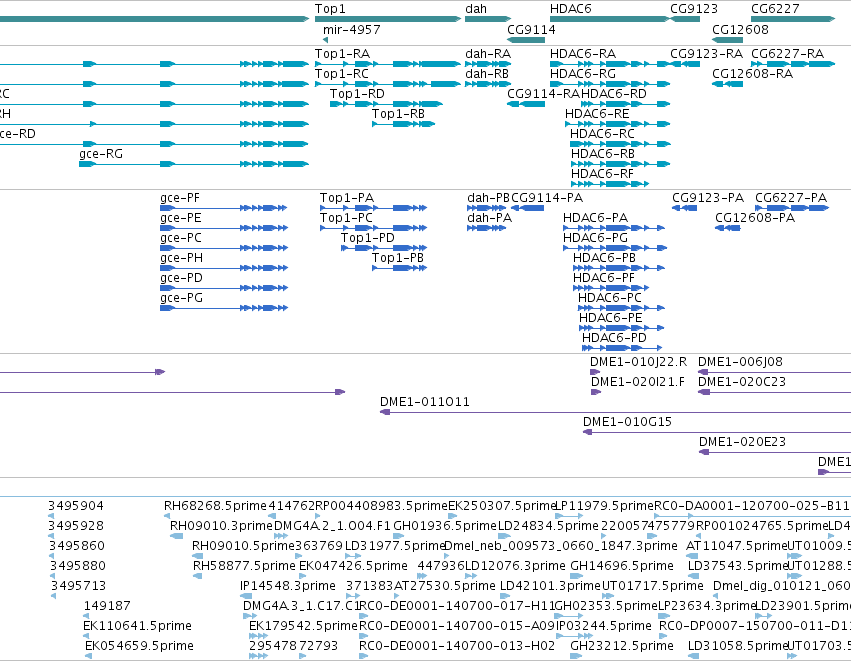Click the mir-4957 gene label
The width and height of the screenshot is (851, 661).
tap(352, 29)
